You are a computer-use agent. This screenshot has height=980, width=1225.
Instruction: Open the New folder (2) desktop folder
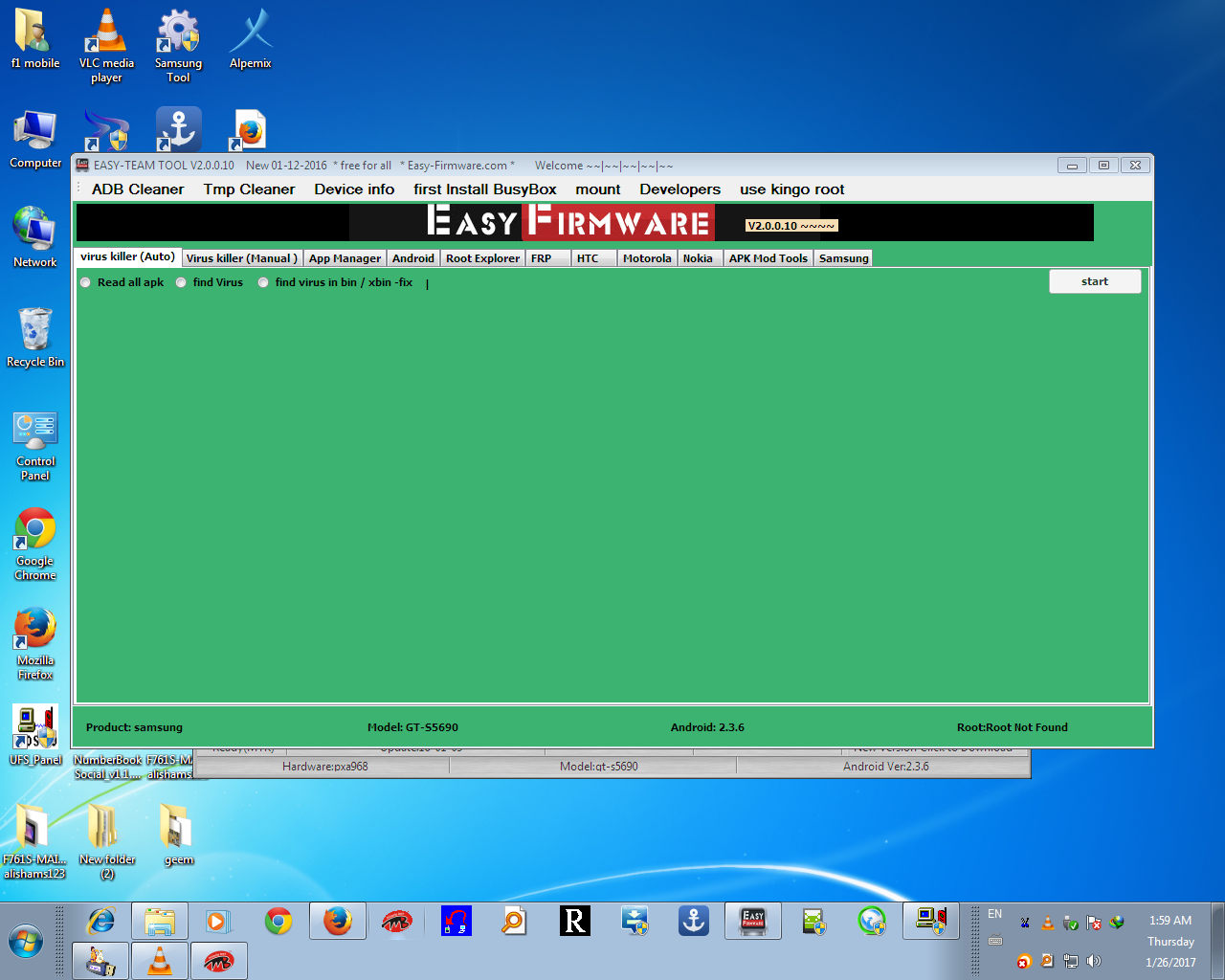(107, 842)
